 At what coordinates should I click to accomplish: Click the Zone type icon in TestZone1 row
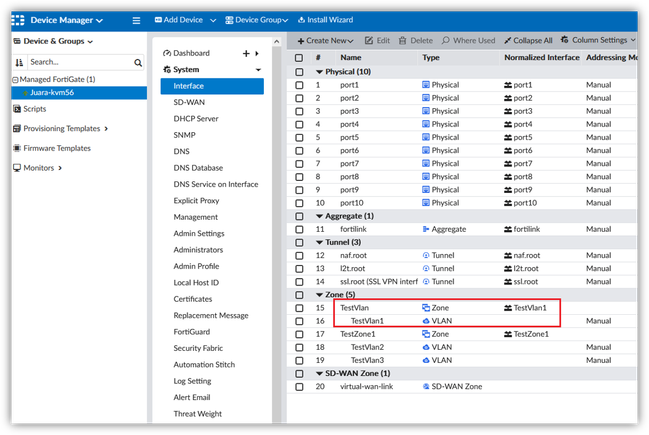click(425, 334)
